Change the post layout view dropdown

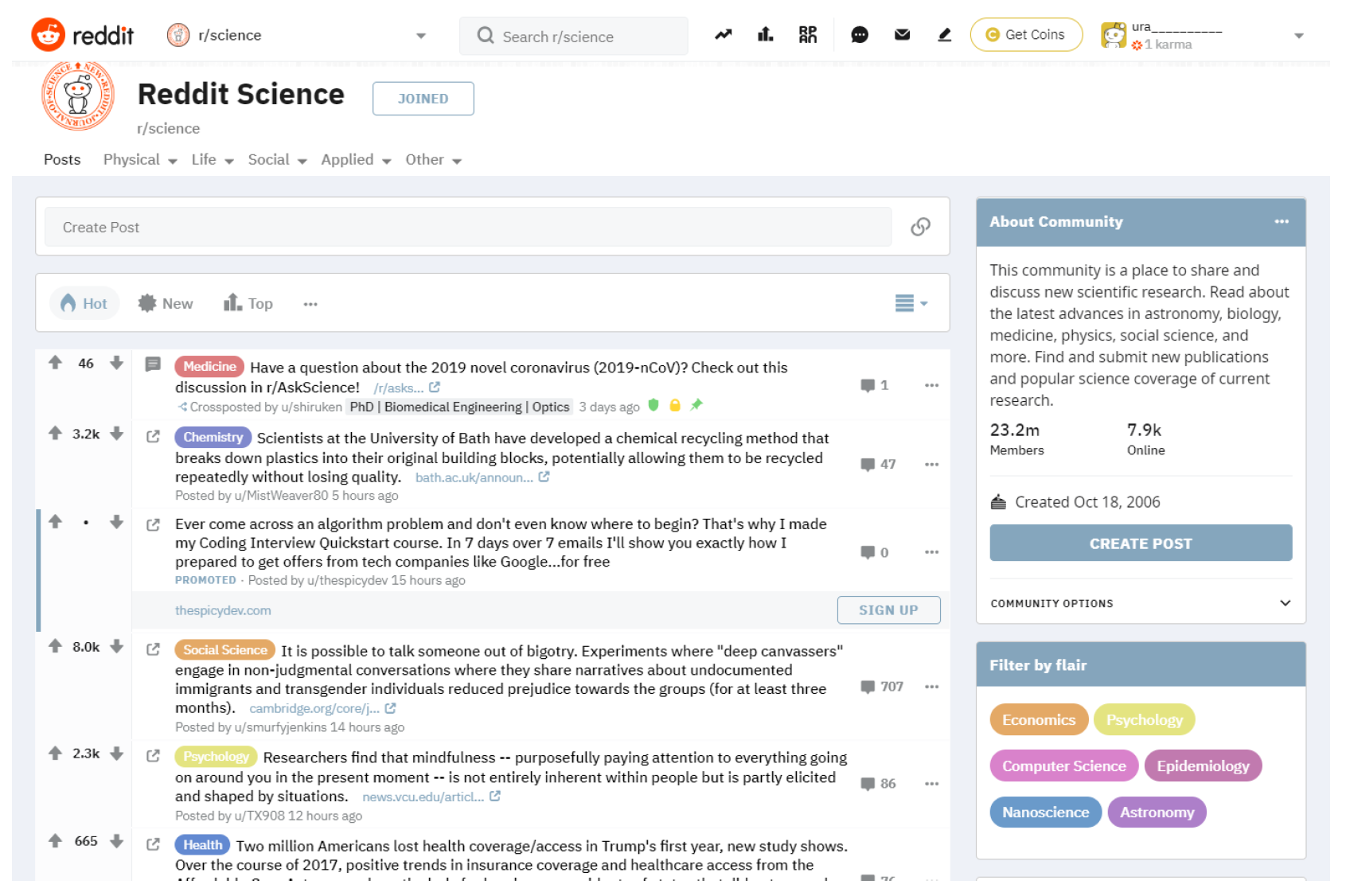click(x=911, y=303)
